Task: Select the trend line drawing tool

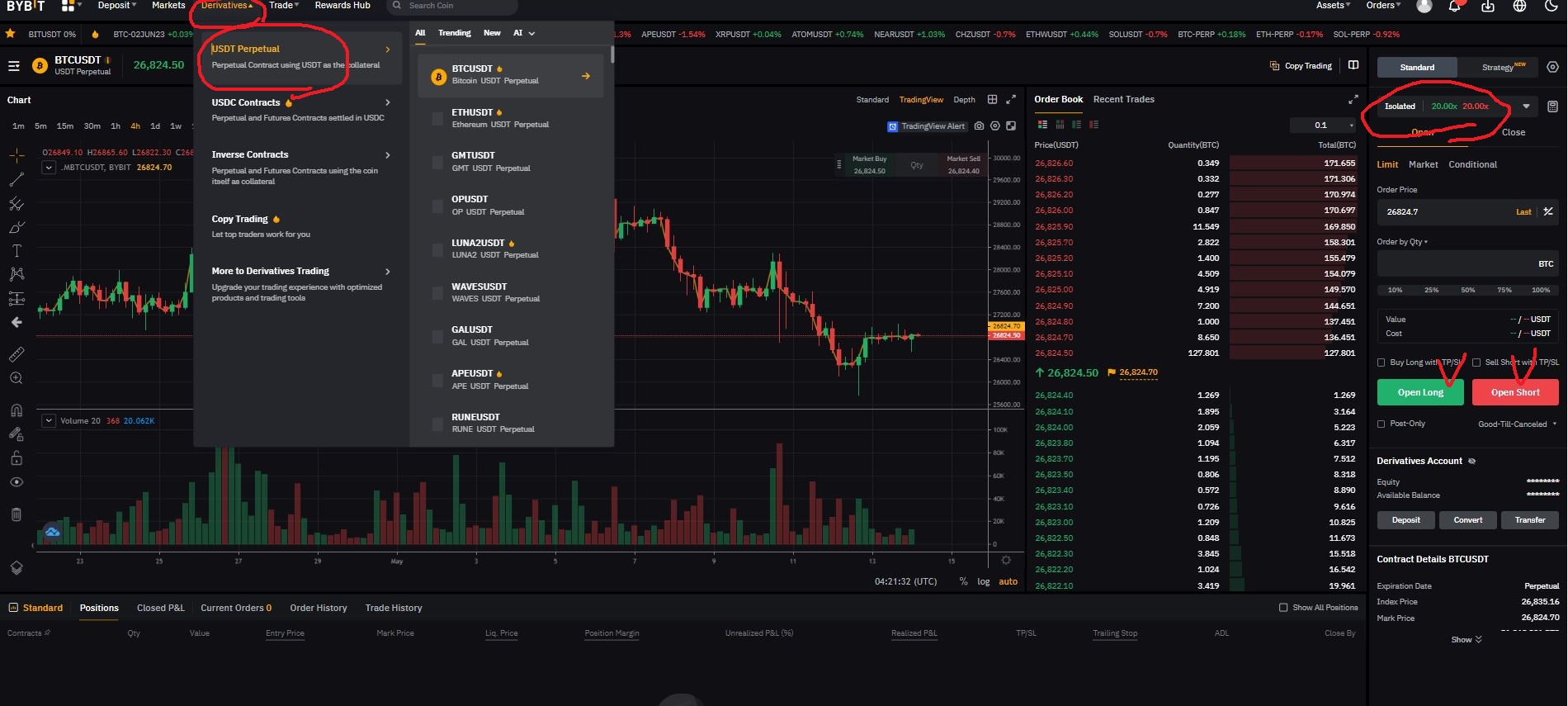Action: tap(17, 179)
